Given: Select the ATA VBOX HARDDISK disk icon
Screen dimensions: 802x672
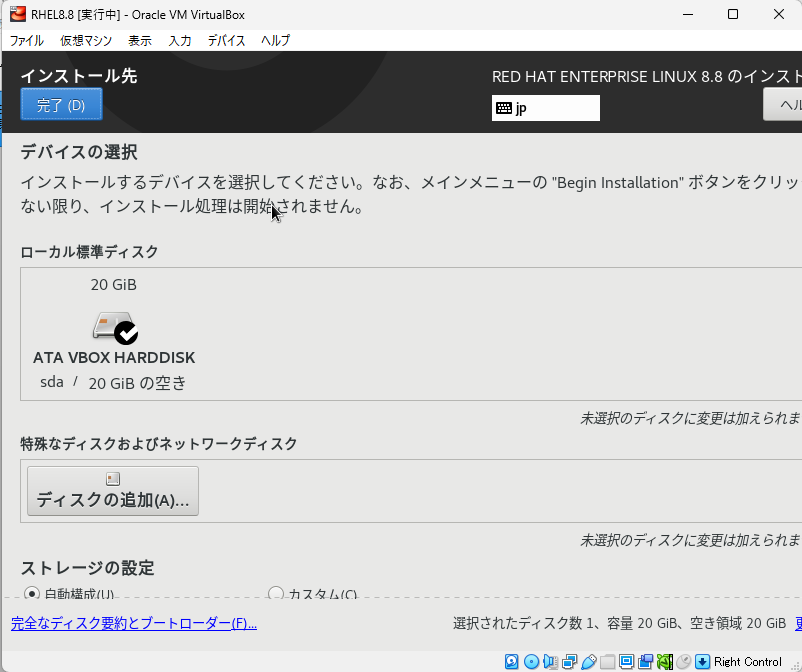Looking at the screenshot, I should 115,327.
